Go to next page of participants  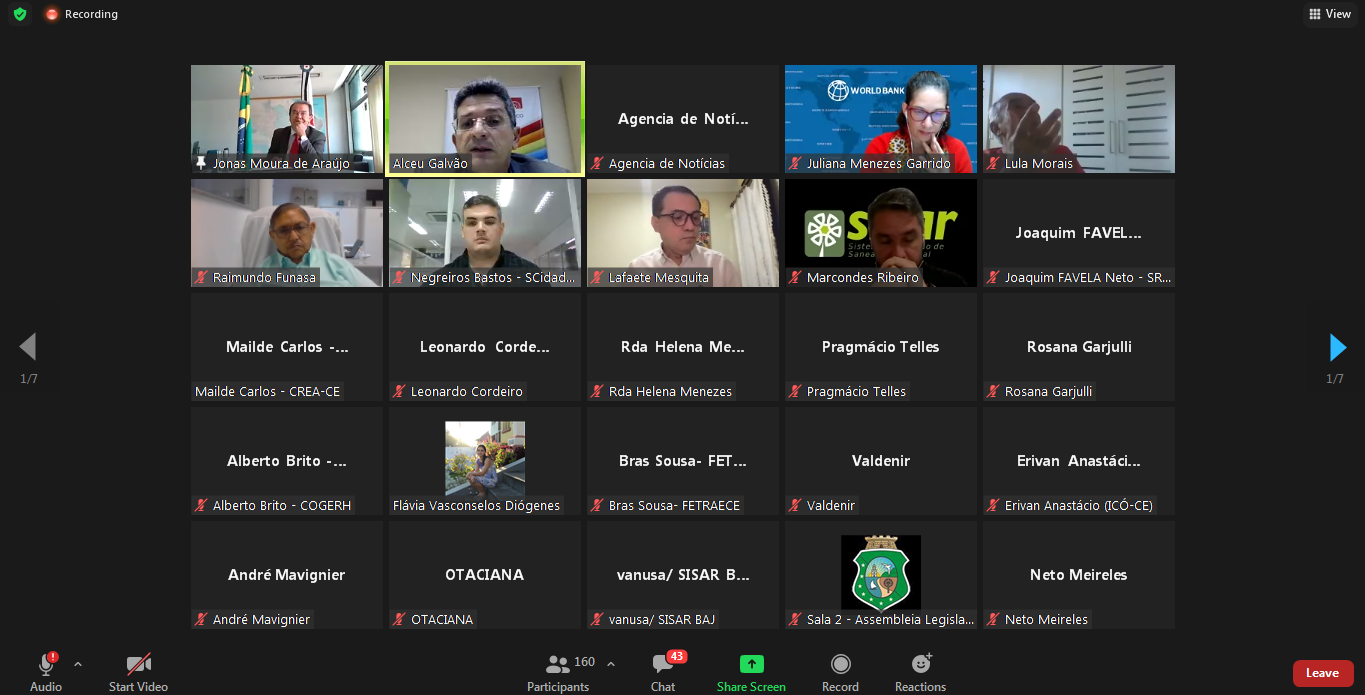coord(1337,347)
